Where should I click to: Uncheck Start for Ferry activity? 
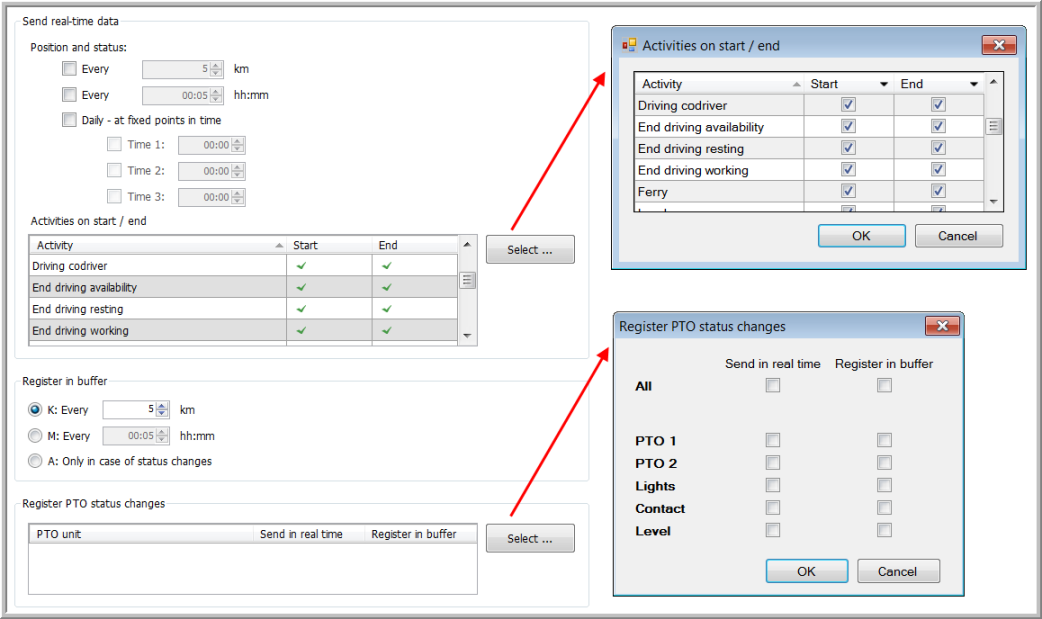[x=848, y=191]
